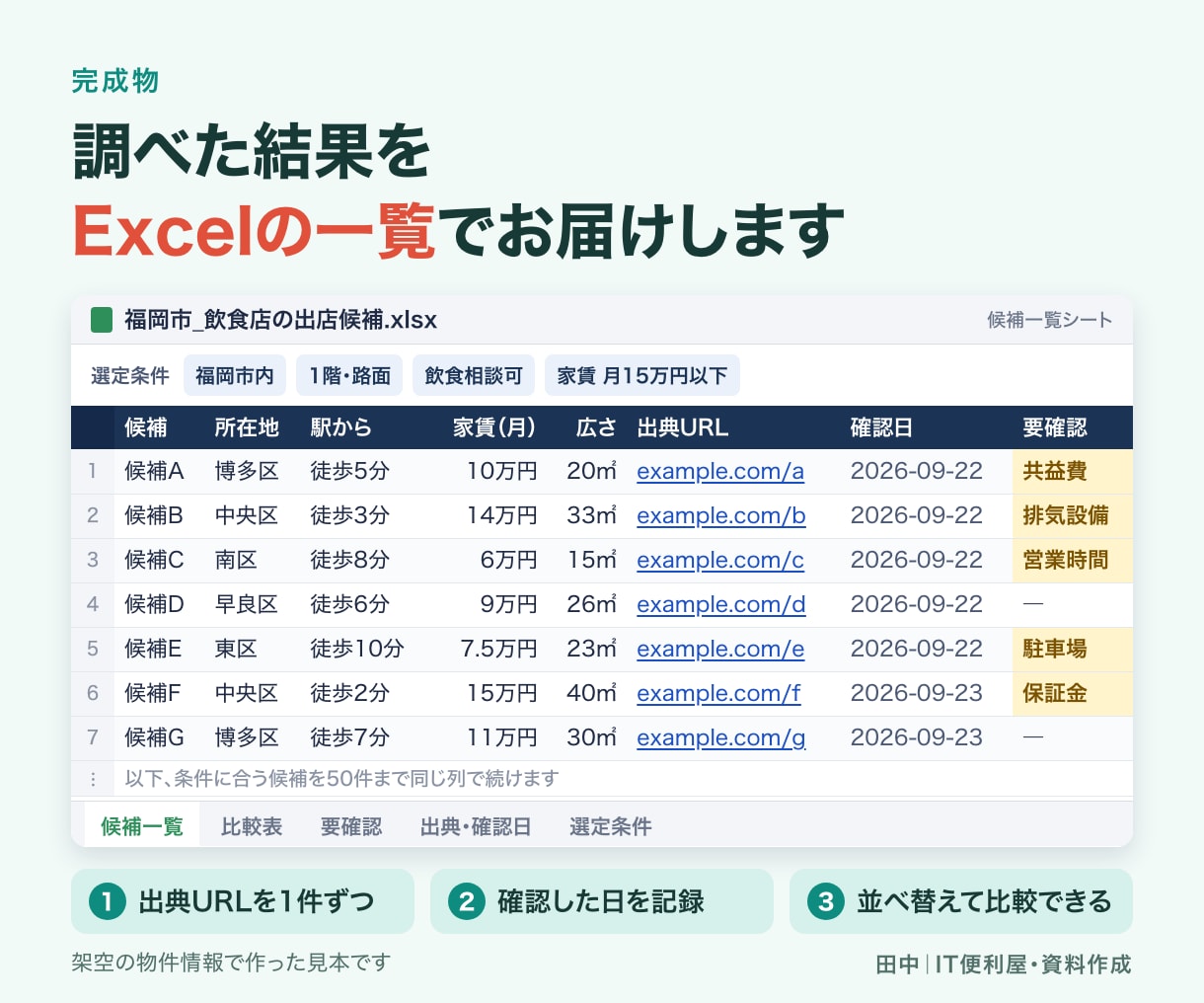Select the 広さ column header
The image size is (1204, 1003).
click(596, 427)
